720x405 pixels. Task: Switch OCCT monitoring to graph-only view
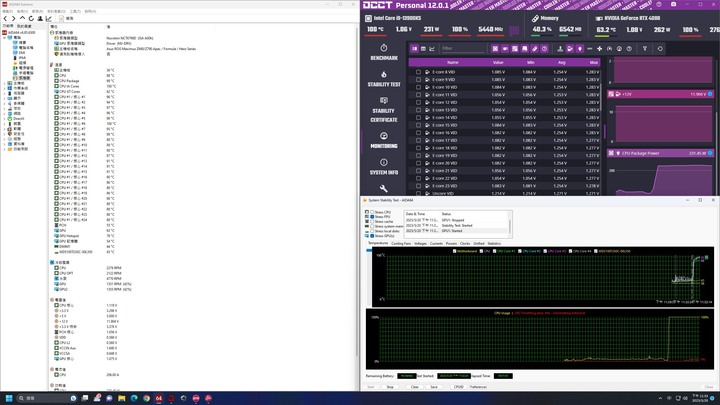pos(432,49)
